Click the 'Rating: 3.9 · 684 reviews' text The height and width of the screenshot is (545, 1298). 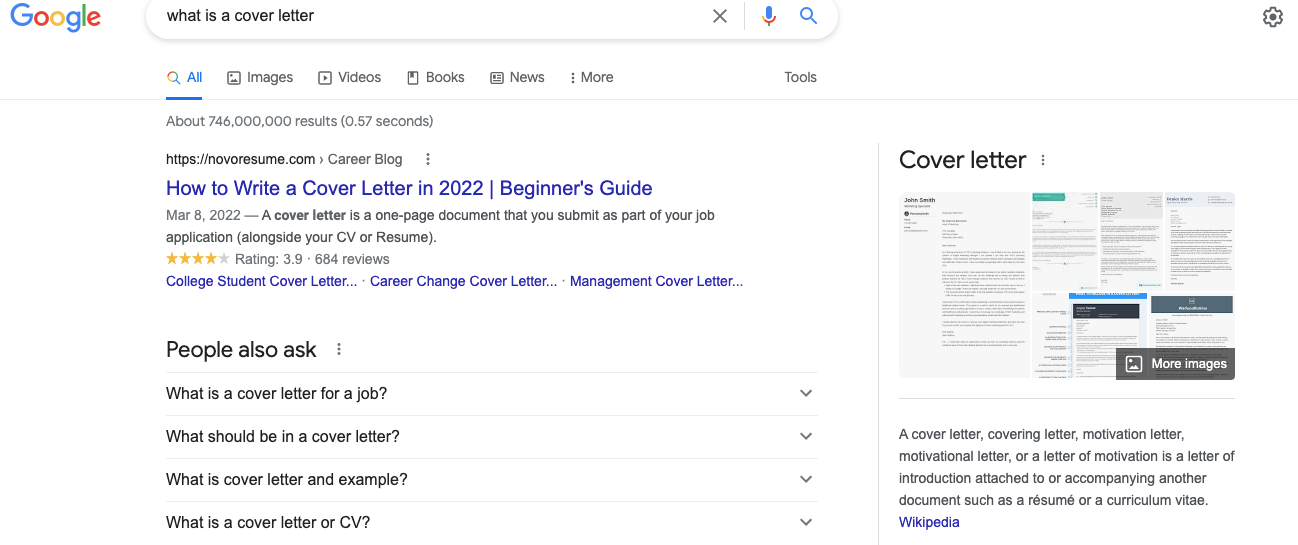(x=312, y=259)
